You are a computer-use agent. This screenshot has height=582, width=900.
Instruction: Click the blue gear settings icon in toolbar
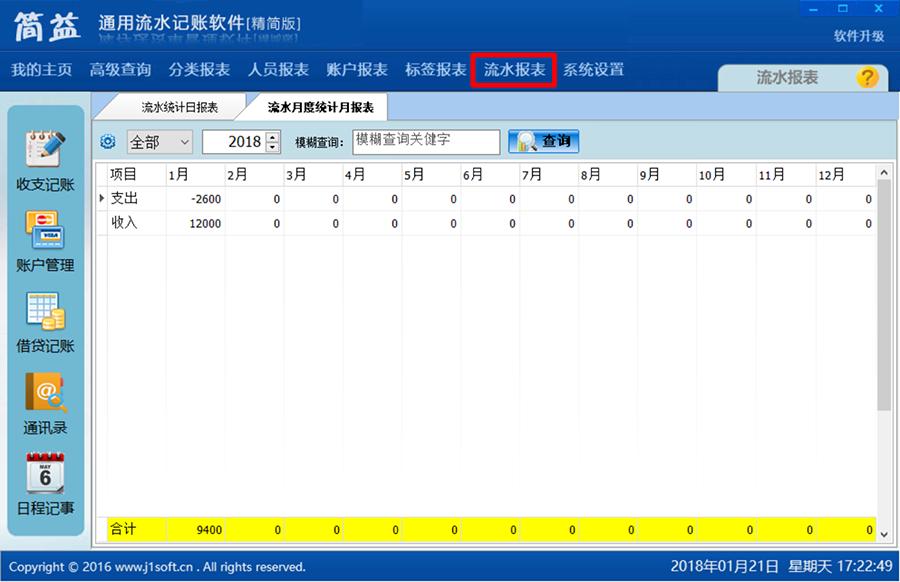tap(108, 142)
